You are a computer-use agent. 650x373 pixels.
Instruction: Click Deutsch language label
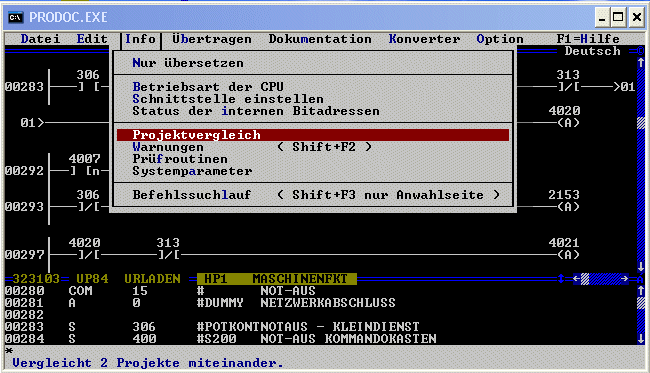pyautogui.click(x=592, y=51)
